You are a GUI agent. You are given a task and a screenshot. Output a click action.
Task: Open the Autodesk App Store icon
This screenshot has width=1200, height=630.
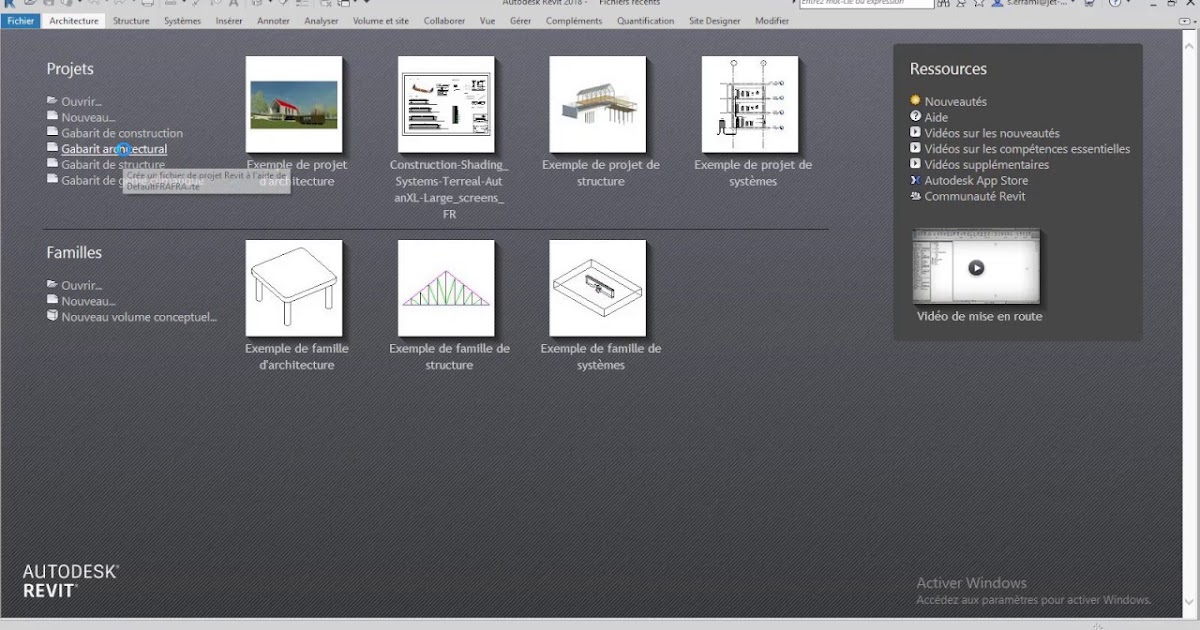[x=916, y=180]
